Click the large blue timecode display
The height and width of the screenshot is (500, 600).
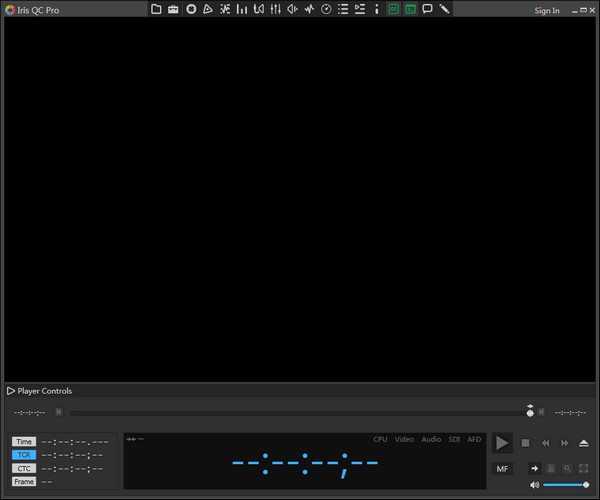click(x=305, y=464)
